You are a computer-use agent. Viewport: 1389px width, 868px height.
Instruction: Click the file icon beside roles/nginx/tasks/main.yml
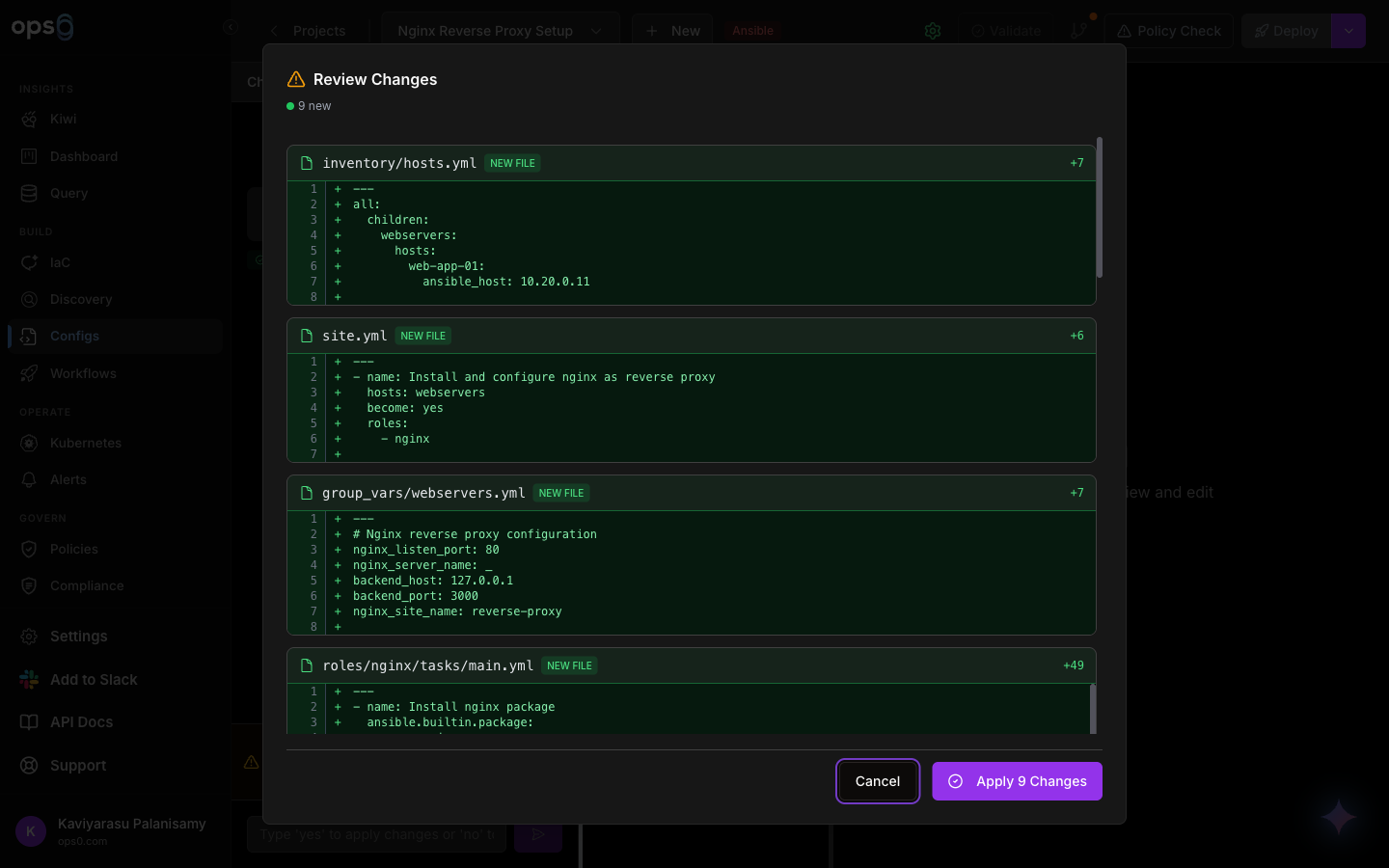click(x=307, y=665)
